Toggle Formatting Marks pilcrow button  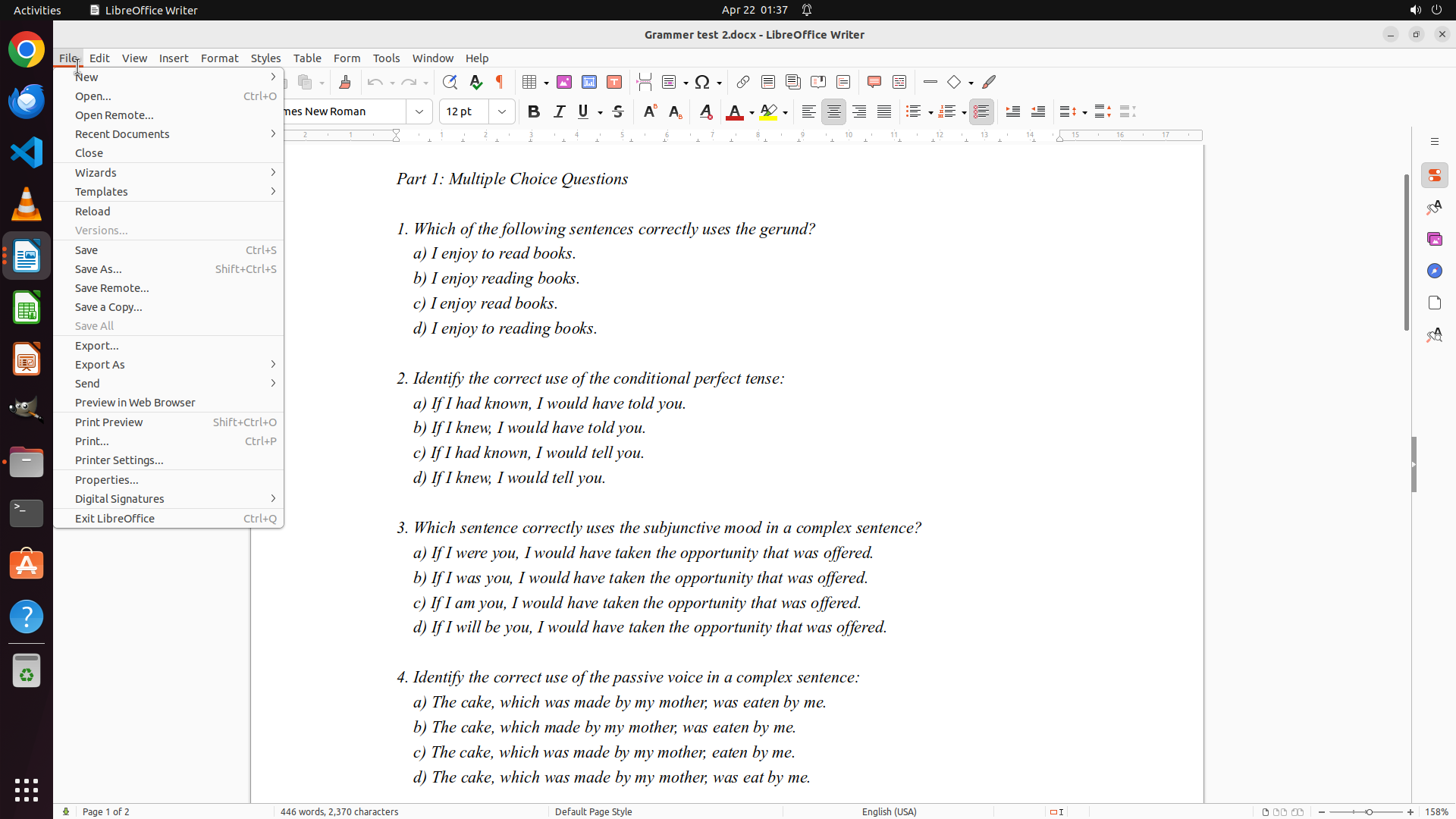pyautogui.click(x=500, y=82)
